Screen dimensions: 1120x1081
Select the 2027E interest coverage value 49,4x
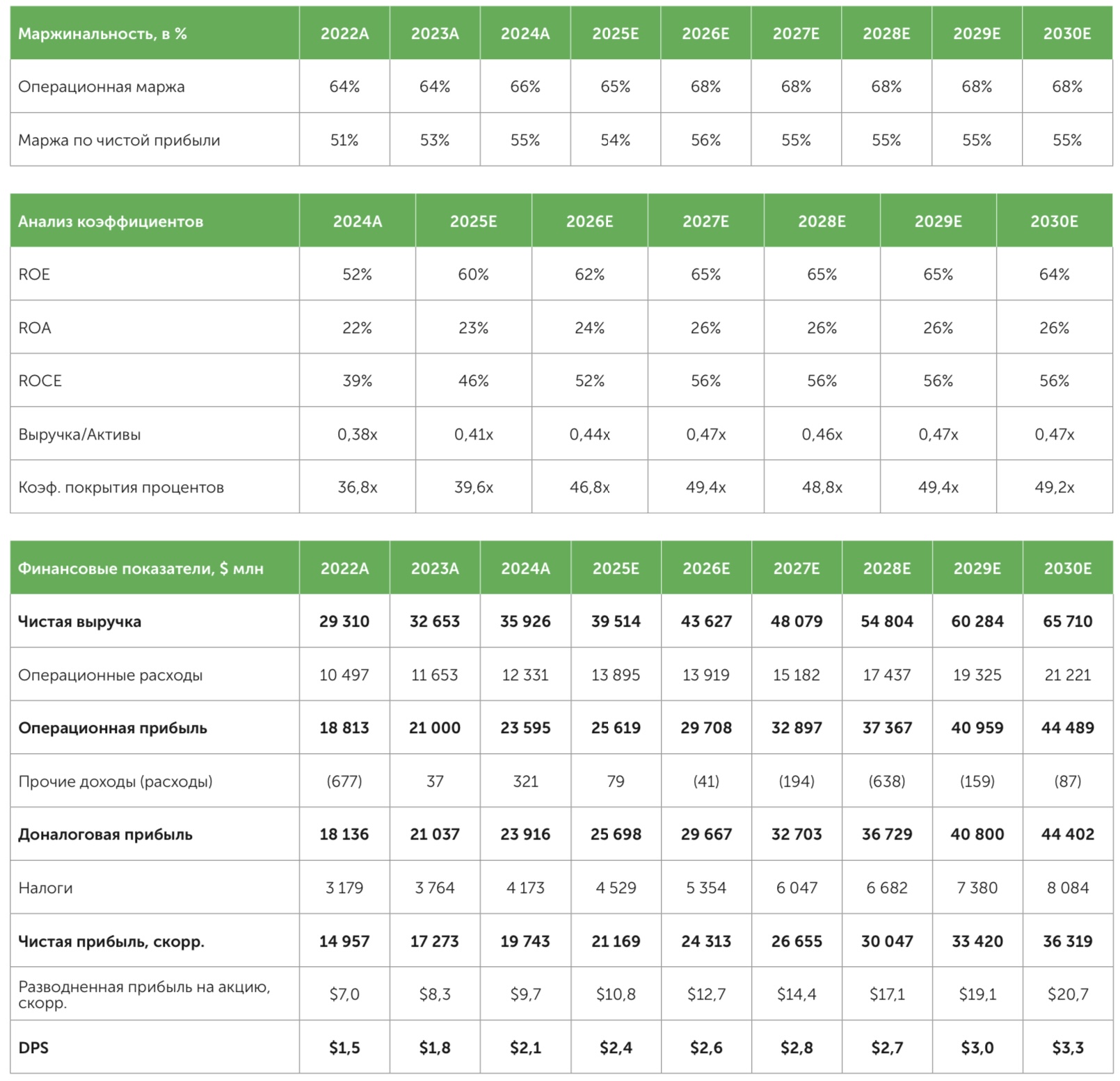click(x=705, y=488)
